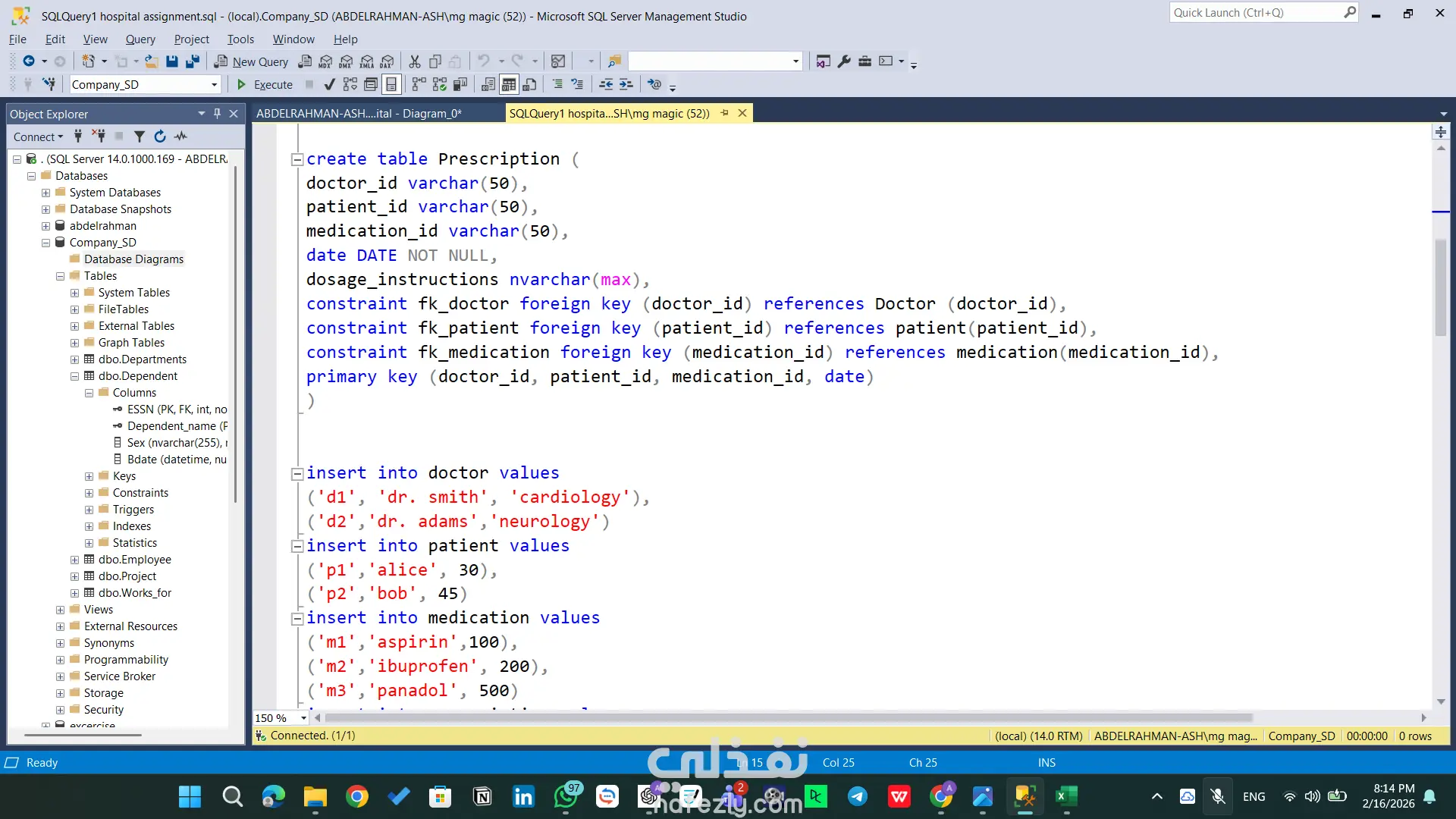
Task: Click the Cut scissors icon
Action: (415, 61)
